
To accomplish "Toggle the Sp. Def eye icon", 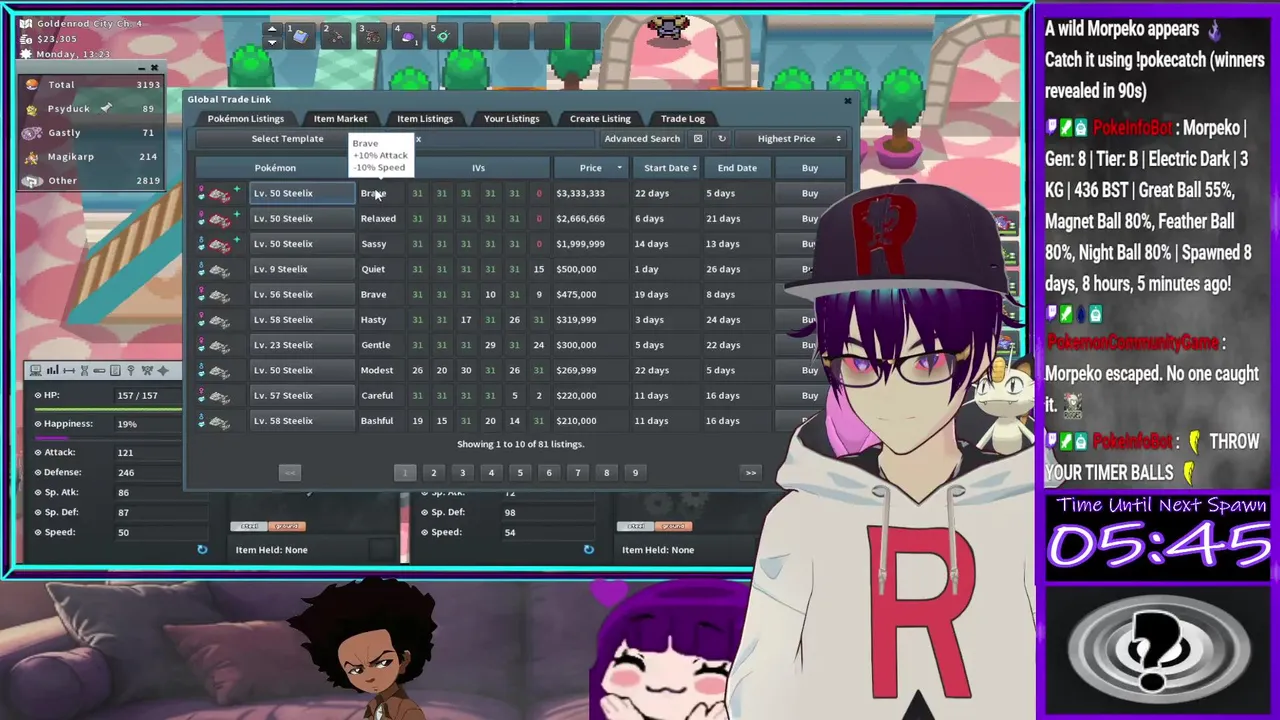I will point(38,512).
